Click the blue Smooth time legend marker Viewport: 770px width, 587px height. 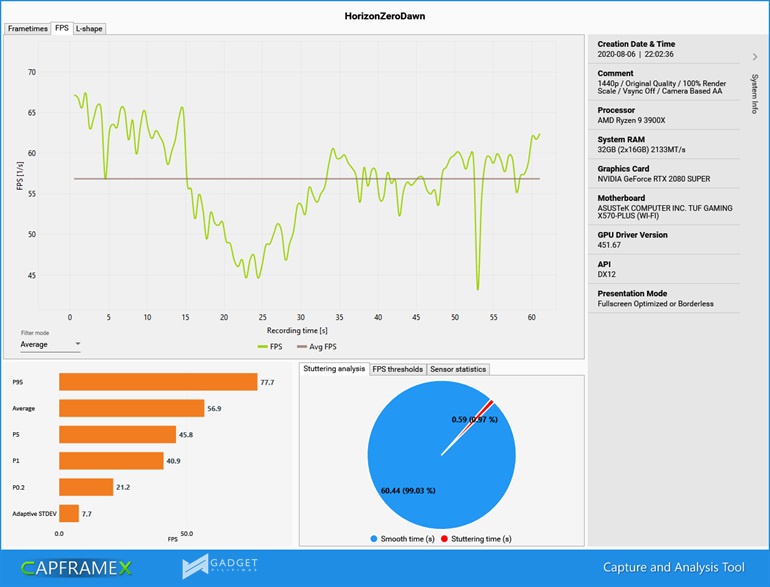pos(374,538)
